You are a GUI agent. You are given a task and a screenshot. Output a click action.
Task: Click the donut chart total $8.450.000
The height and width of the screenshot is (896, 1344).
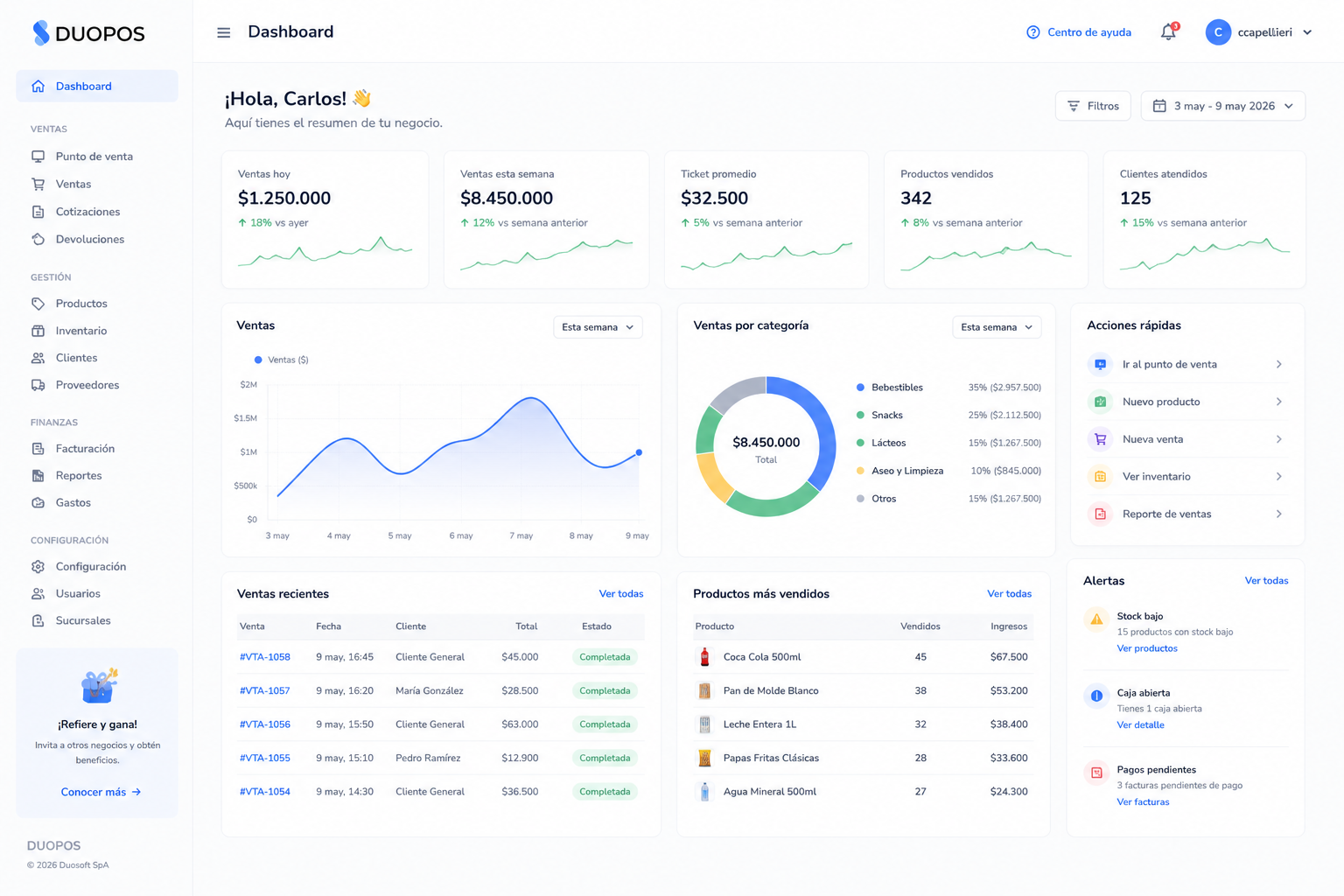[766, 443]
